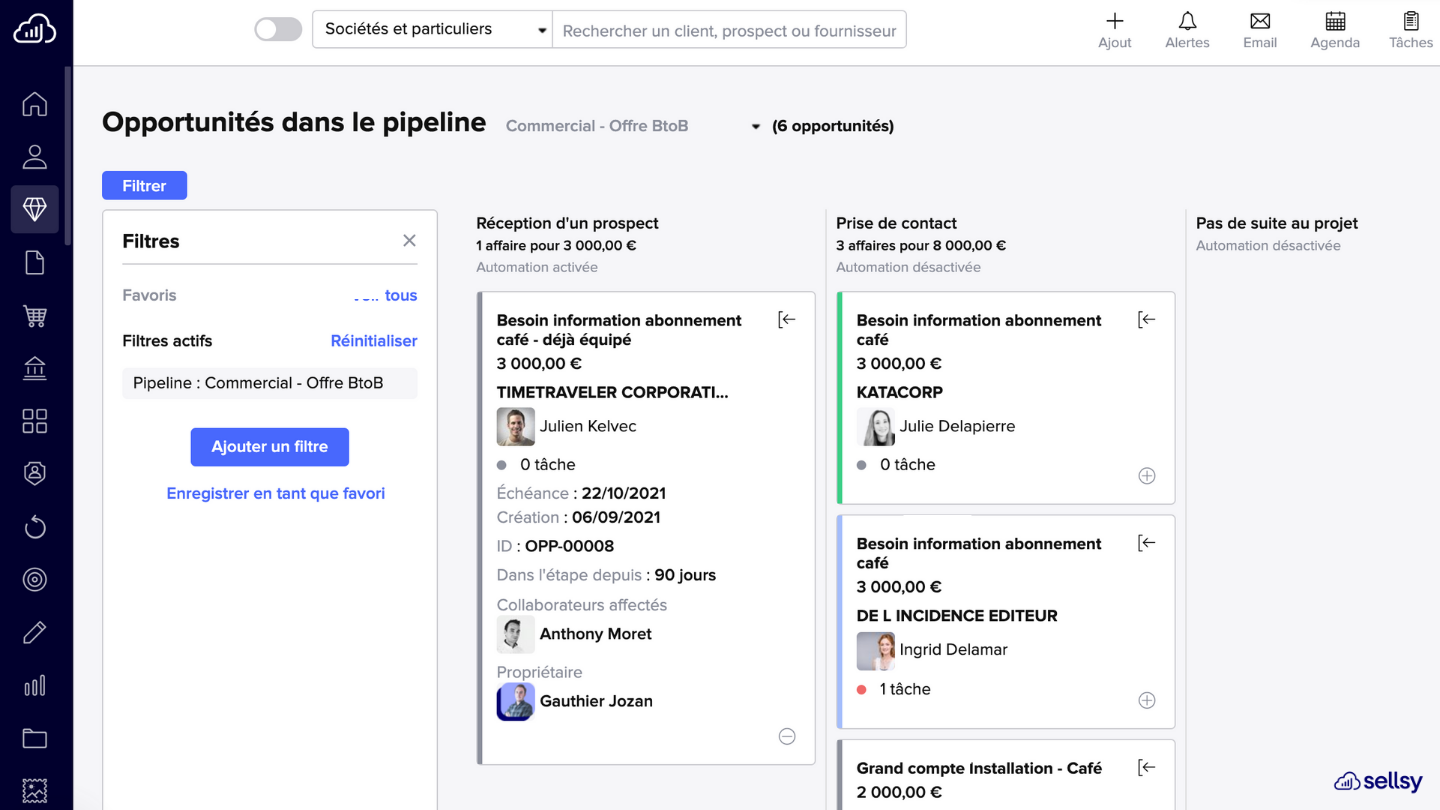
Task: Open the home icon in sidebar
Action: [35, 104]
